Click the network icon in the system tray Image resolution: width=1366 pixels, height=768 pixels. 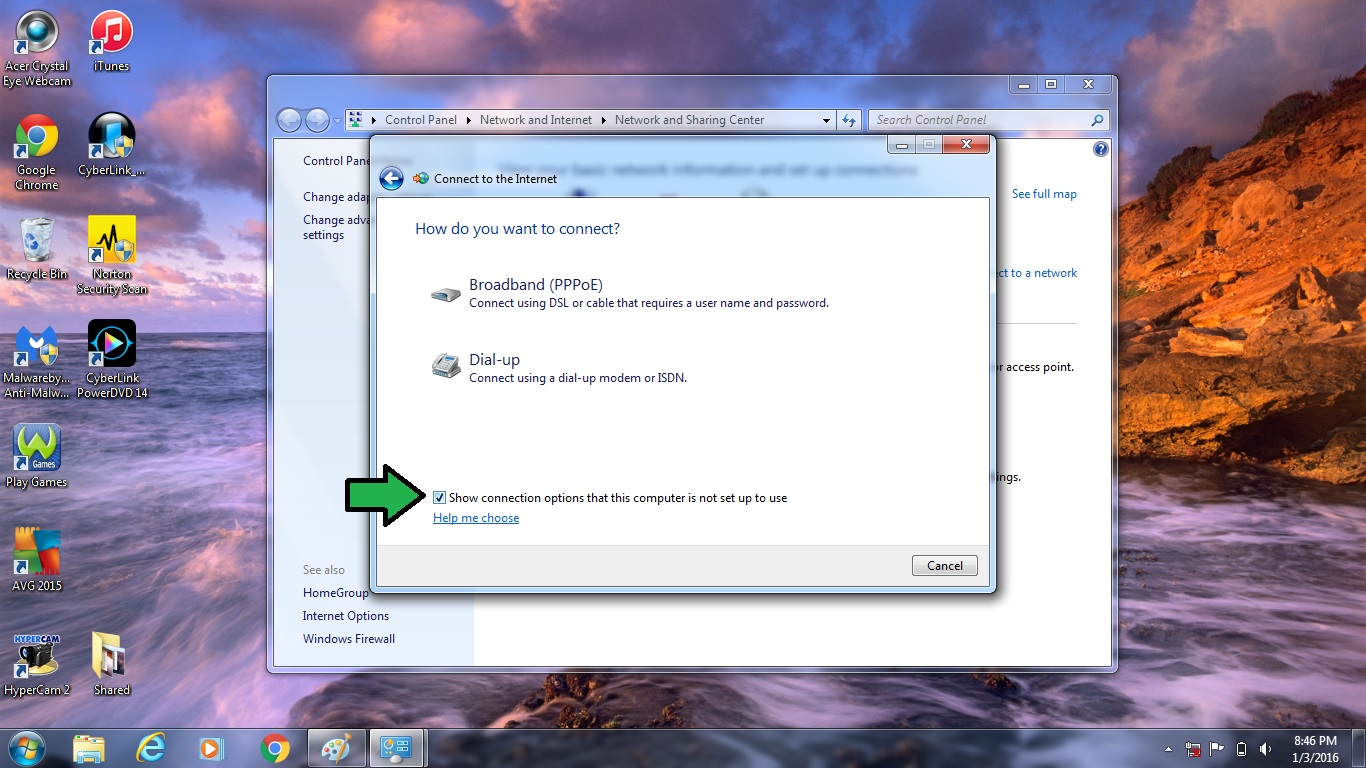pos(1193,749)
